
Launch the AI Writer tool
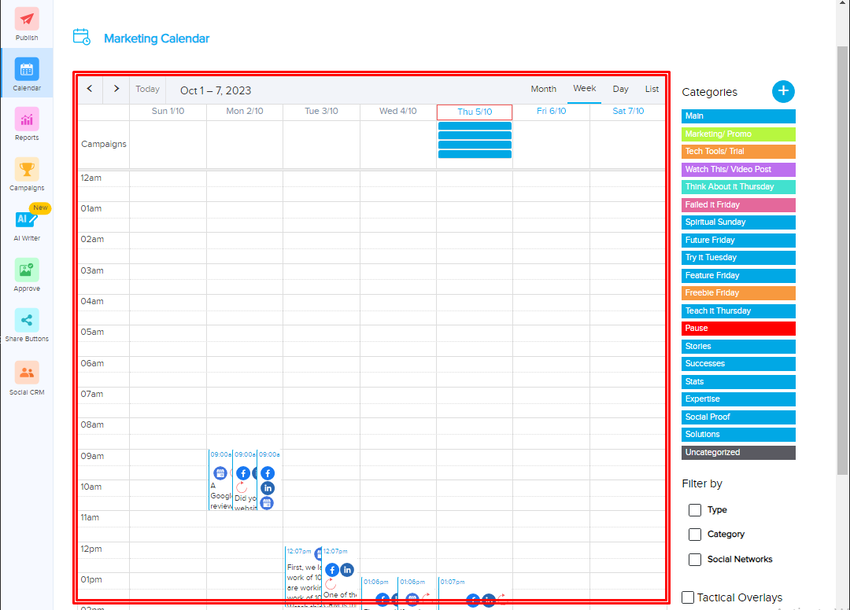pos(27,220)
